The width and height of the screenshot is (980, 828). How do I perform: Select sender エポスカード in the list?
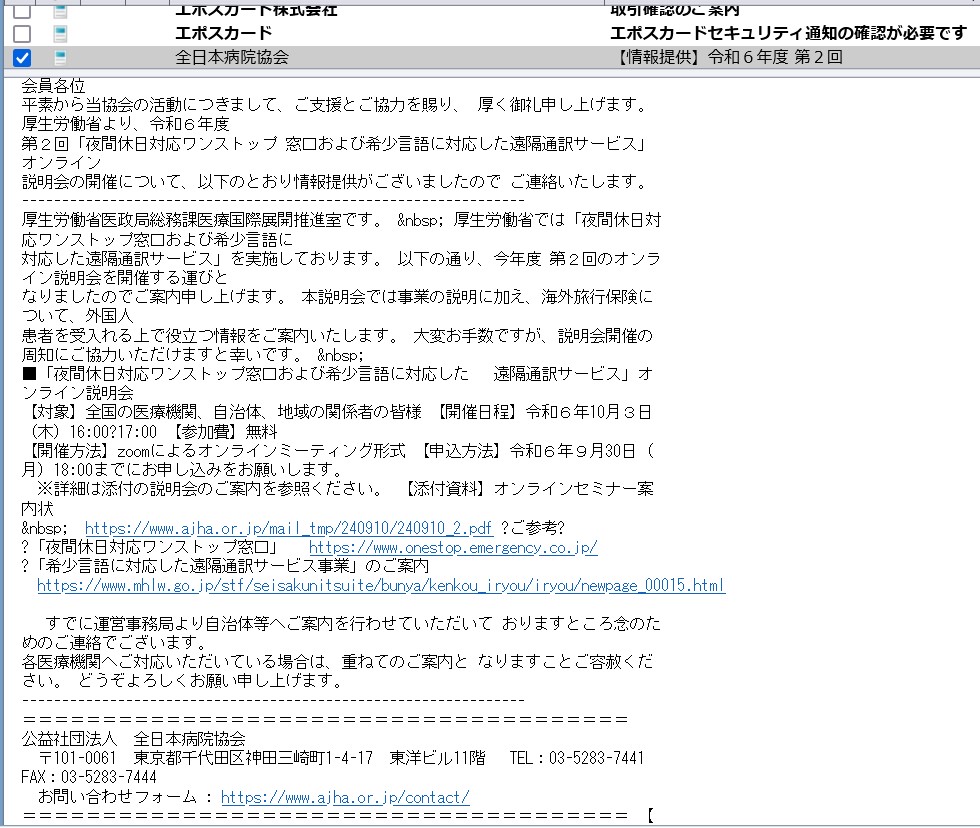pyautogui.click(x=224, y=33)
